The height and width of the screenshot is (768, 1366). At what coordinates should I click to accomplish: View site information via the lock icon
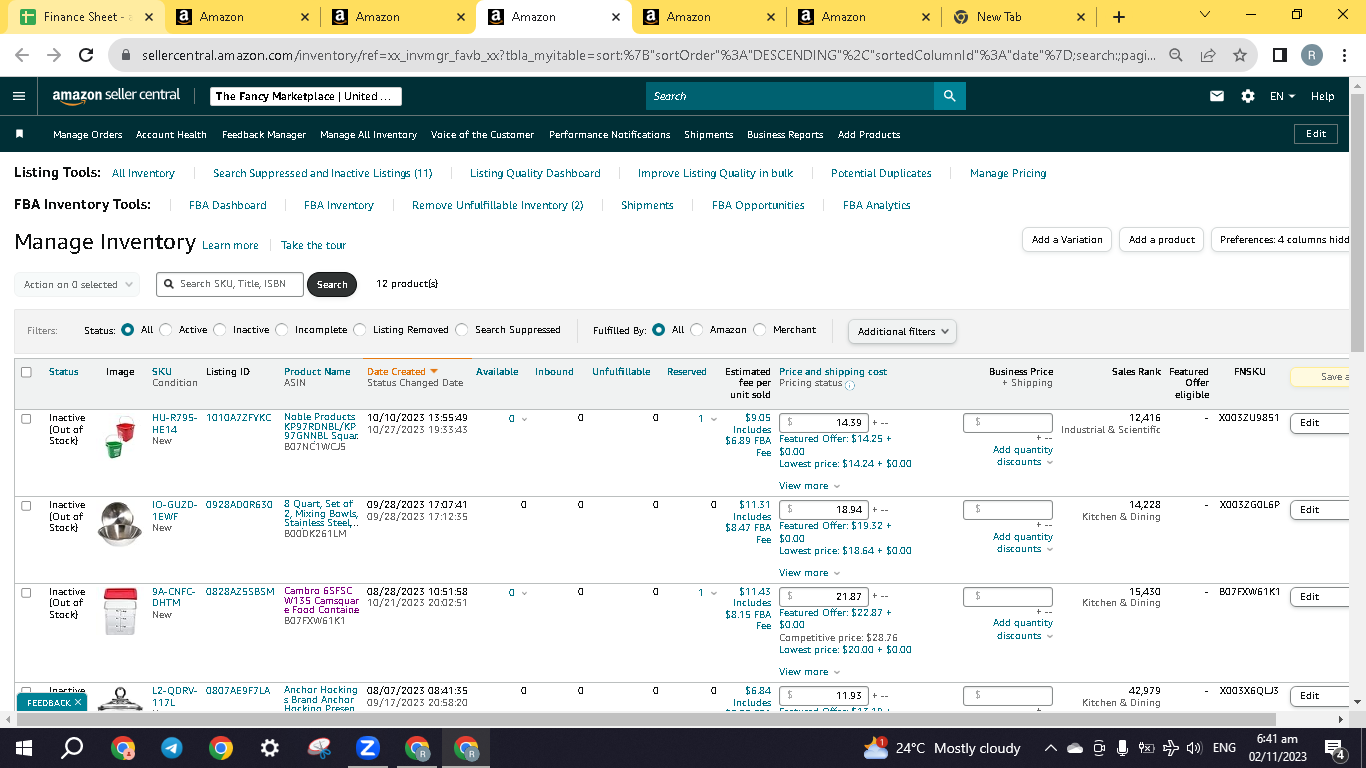(x=127, y=56)
